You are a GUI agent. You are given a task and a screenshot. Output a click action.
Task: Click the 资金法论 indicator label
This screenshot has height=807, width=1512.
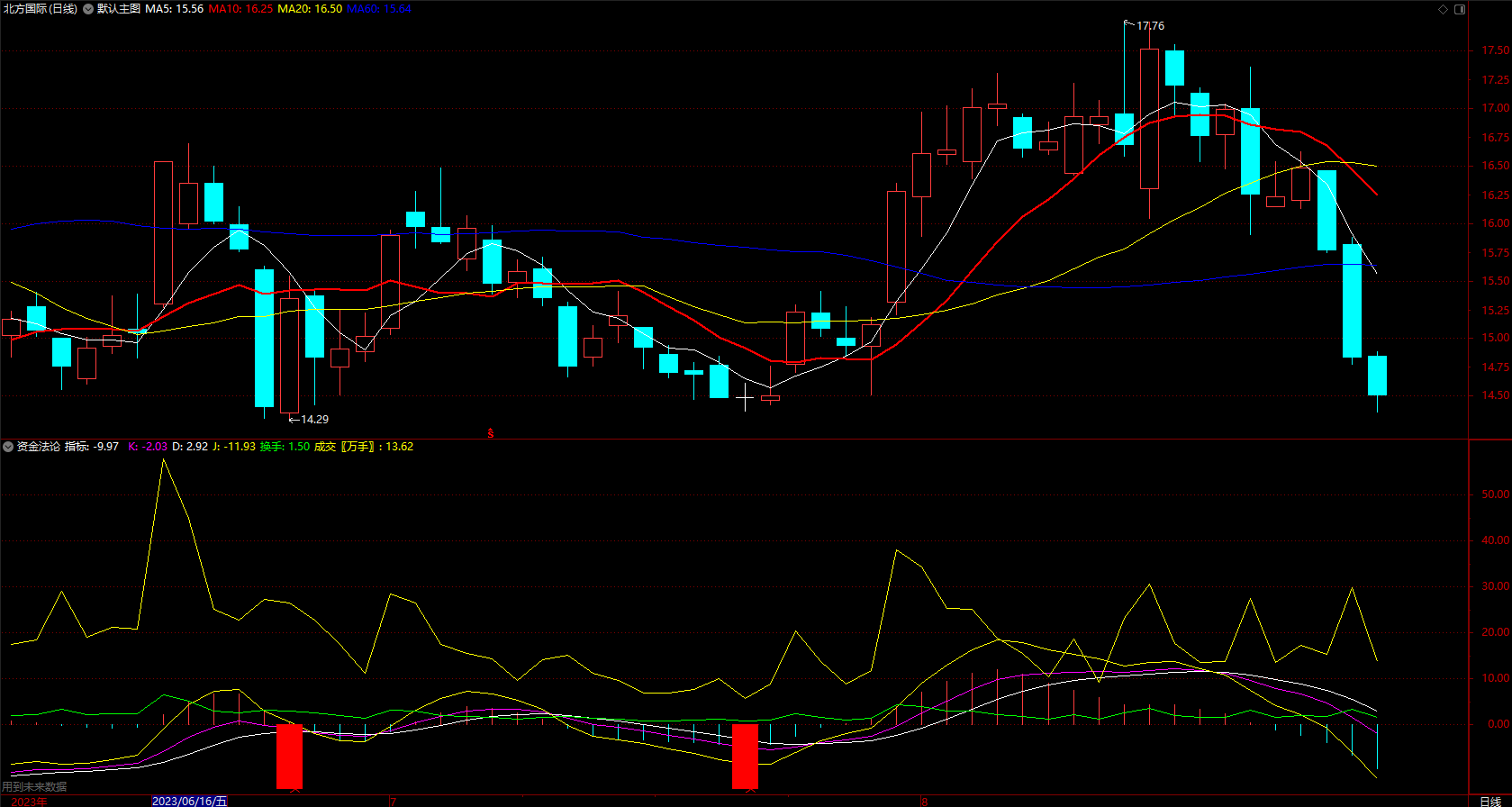click(x=39, y=447)
